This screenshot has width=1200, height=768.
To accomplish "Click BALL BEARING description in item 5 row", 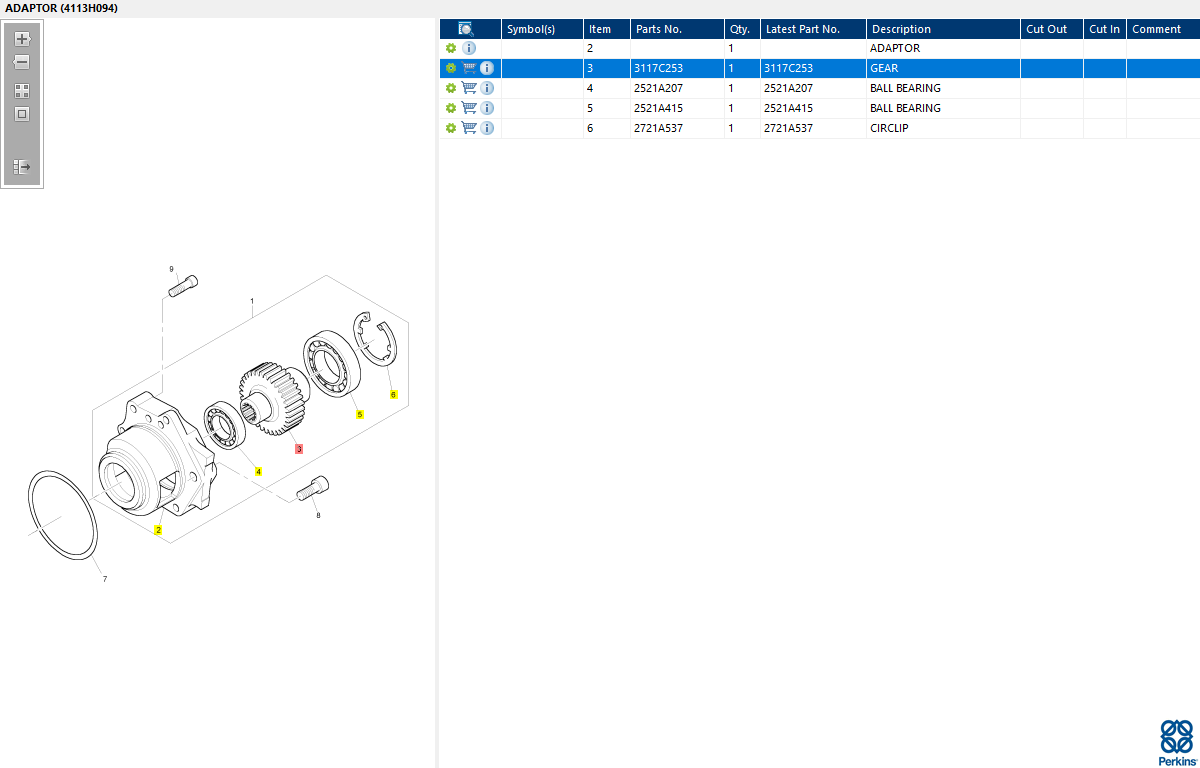I will (943, 108).
